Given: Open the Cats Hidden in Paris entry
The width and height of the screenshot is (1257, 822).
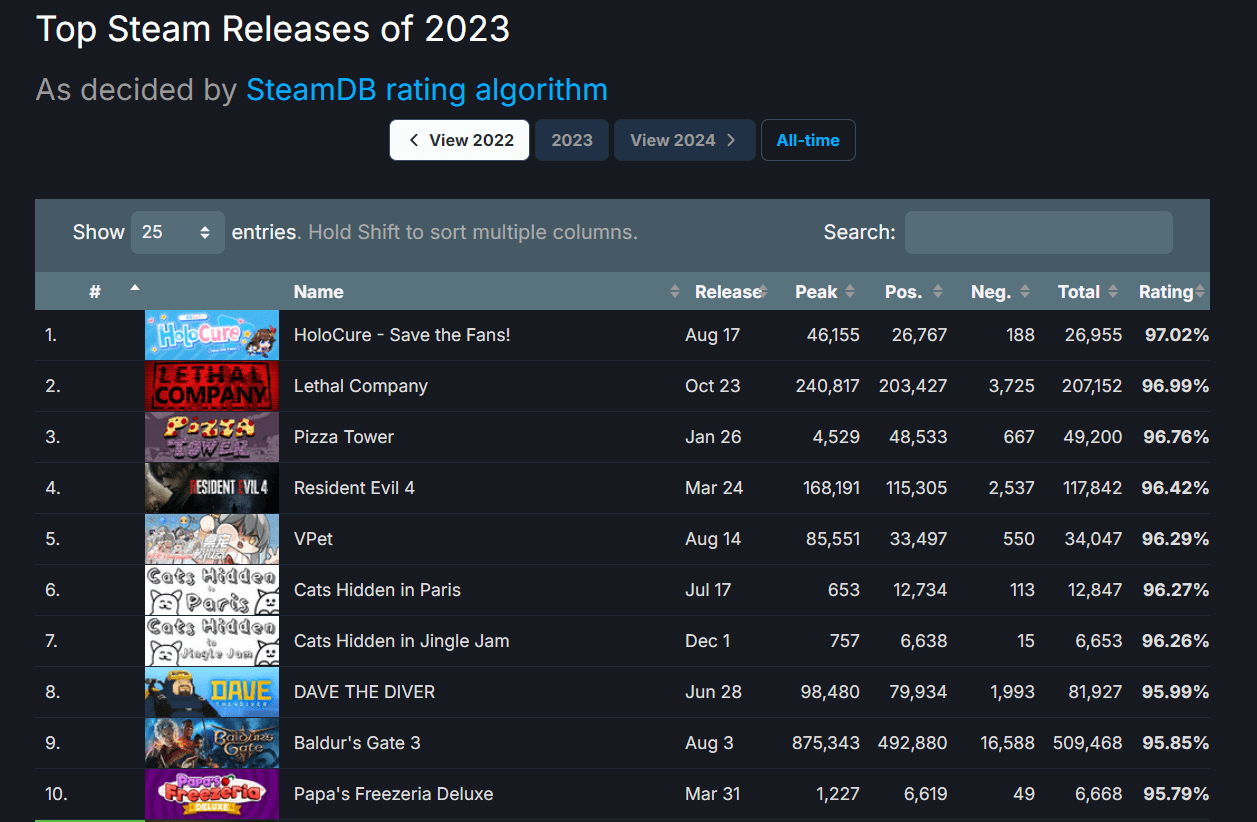Looking at the screenshot, I should 377,589.
